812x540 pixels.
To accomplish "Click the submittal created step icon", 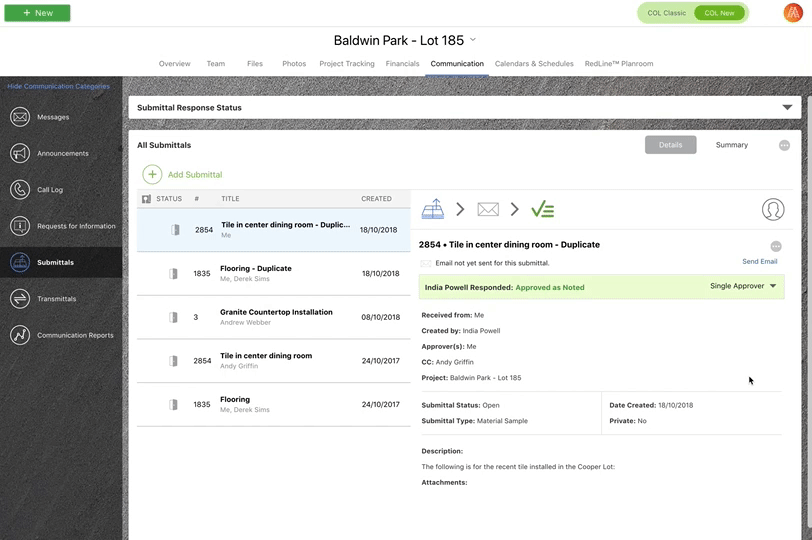I will 433,209.
